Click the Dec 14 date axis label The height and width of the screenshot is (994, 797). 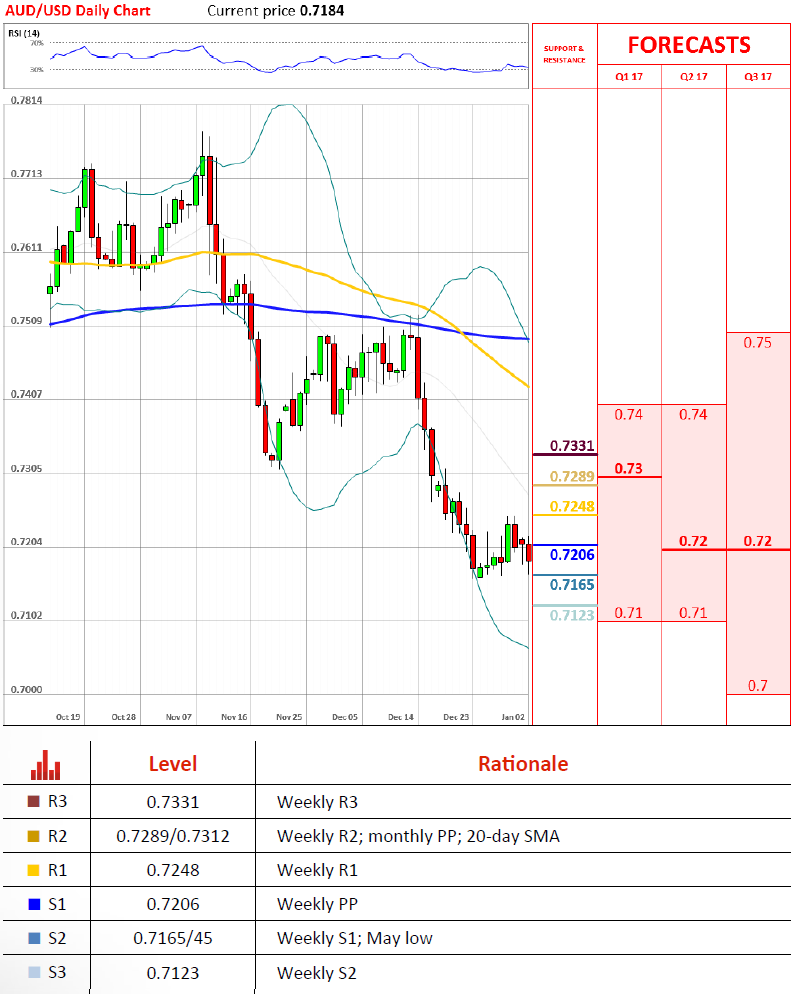click(x=401, y=717)
